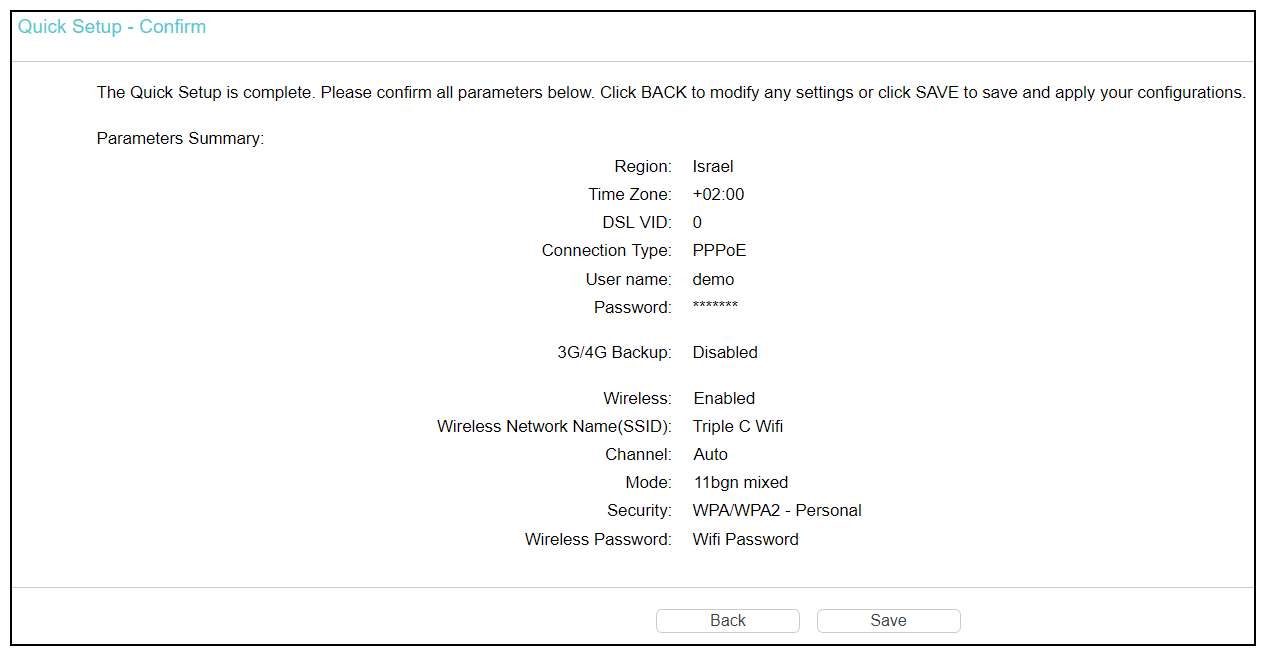Screen dimensions: 1268x656
Task: Click the 3G/4G Backup Disabled value
Action: (x=725, y=353)
